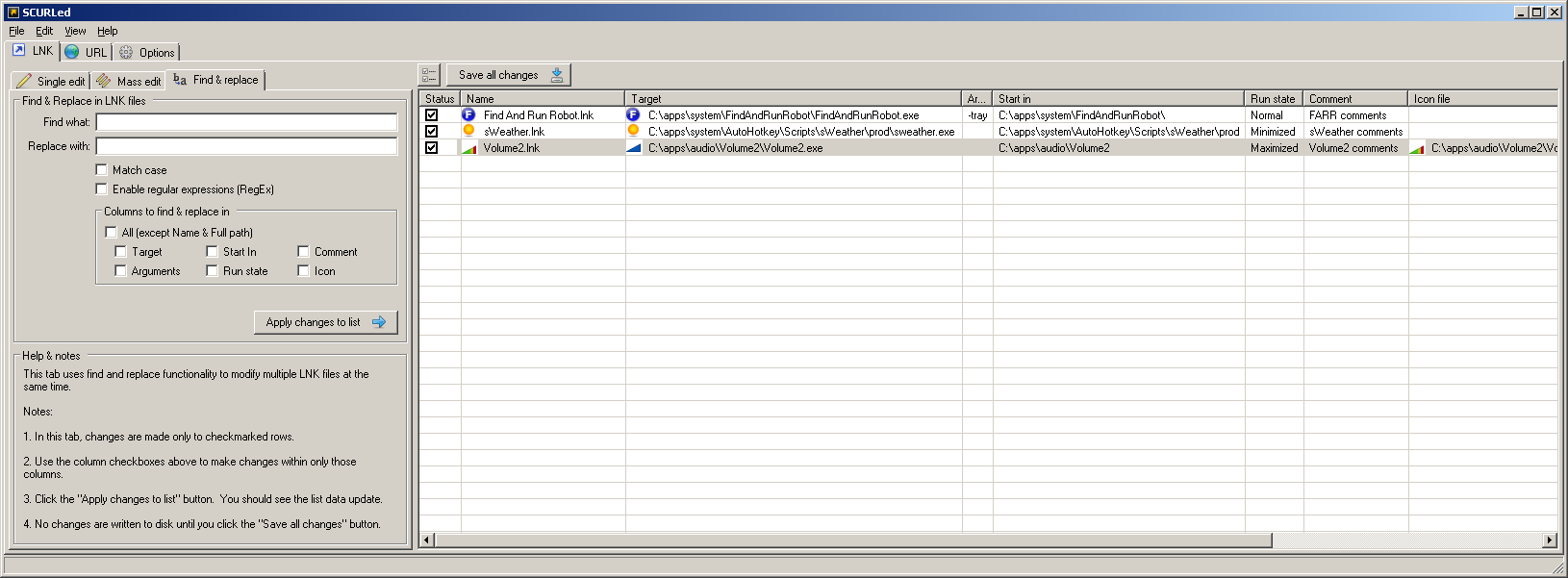Click the 'Normal' run state cell
The image size is (1568, 578).
coord(1274,114)
